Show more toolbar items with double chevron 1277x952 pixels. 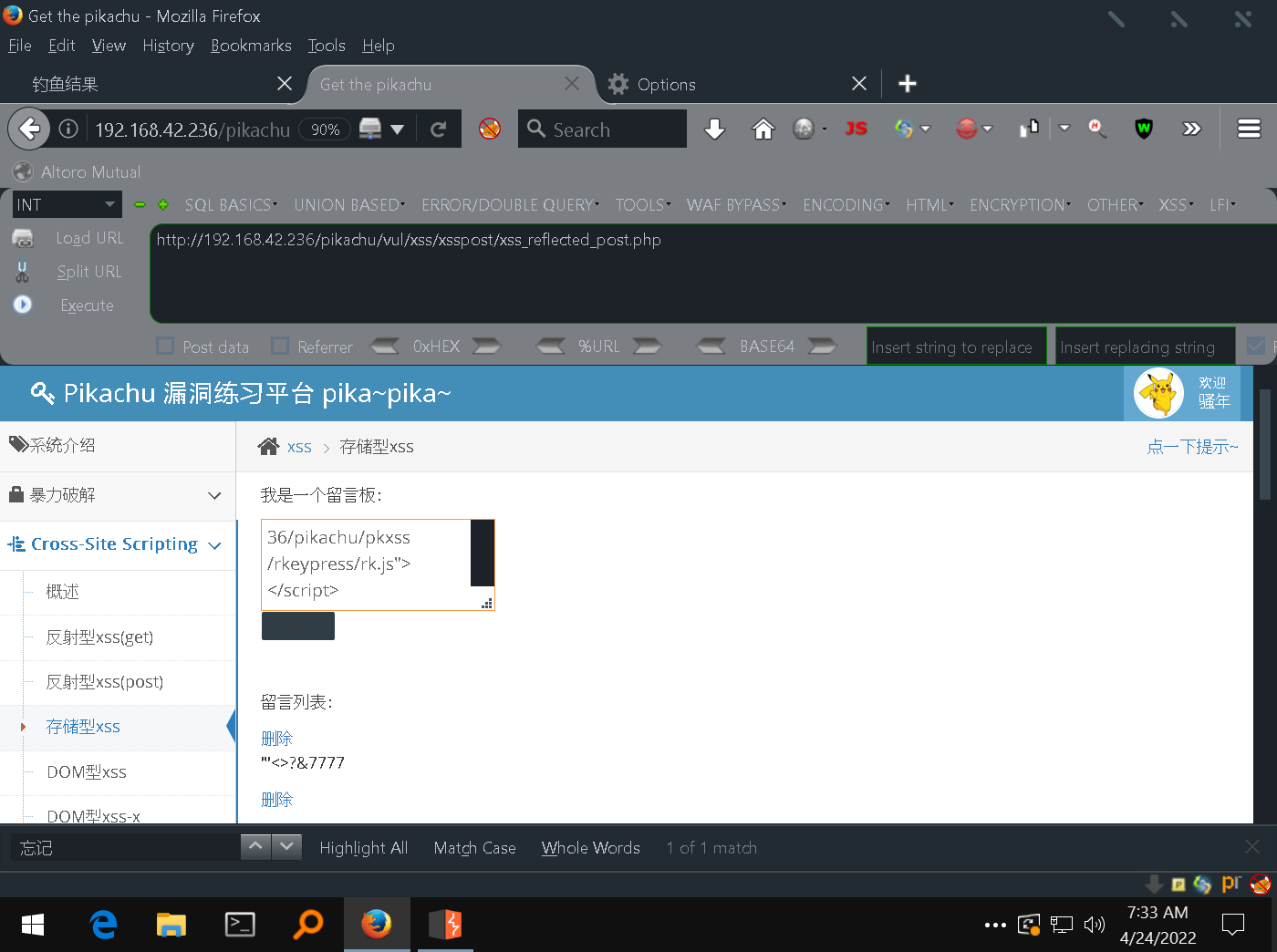click(x=1192, y=129)
